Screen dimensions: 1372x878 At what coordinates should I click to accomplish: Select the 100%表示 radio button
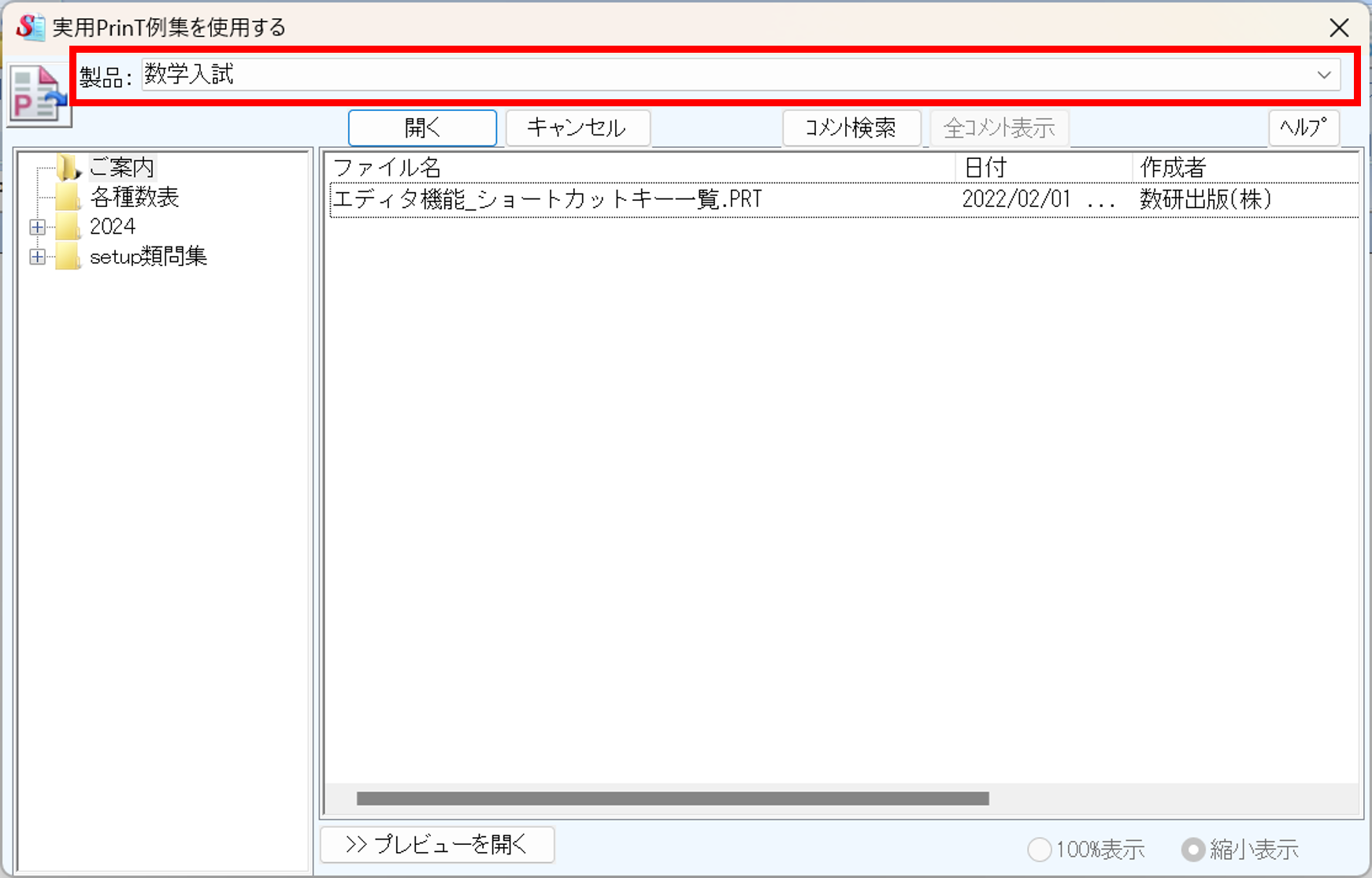[1040, 850]
